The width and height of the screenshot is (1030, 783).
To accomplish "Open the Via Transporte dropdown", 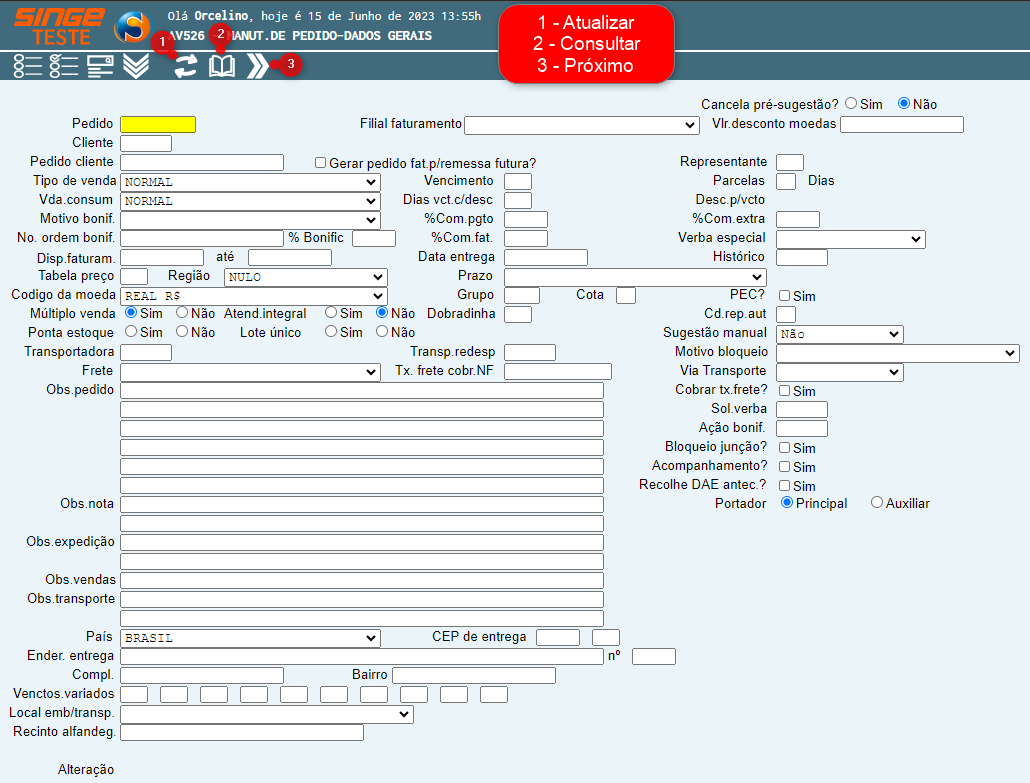I will 840,372.
